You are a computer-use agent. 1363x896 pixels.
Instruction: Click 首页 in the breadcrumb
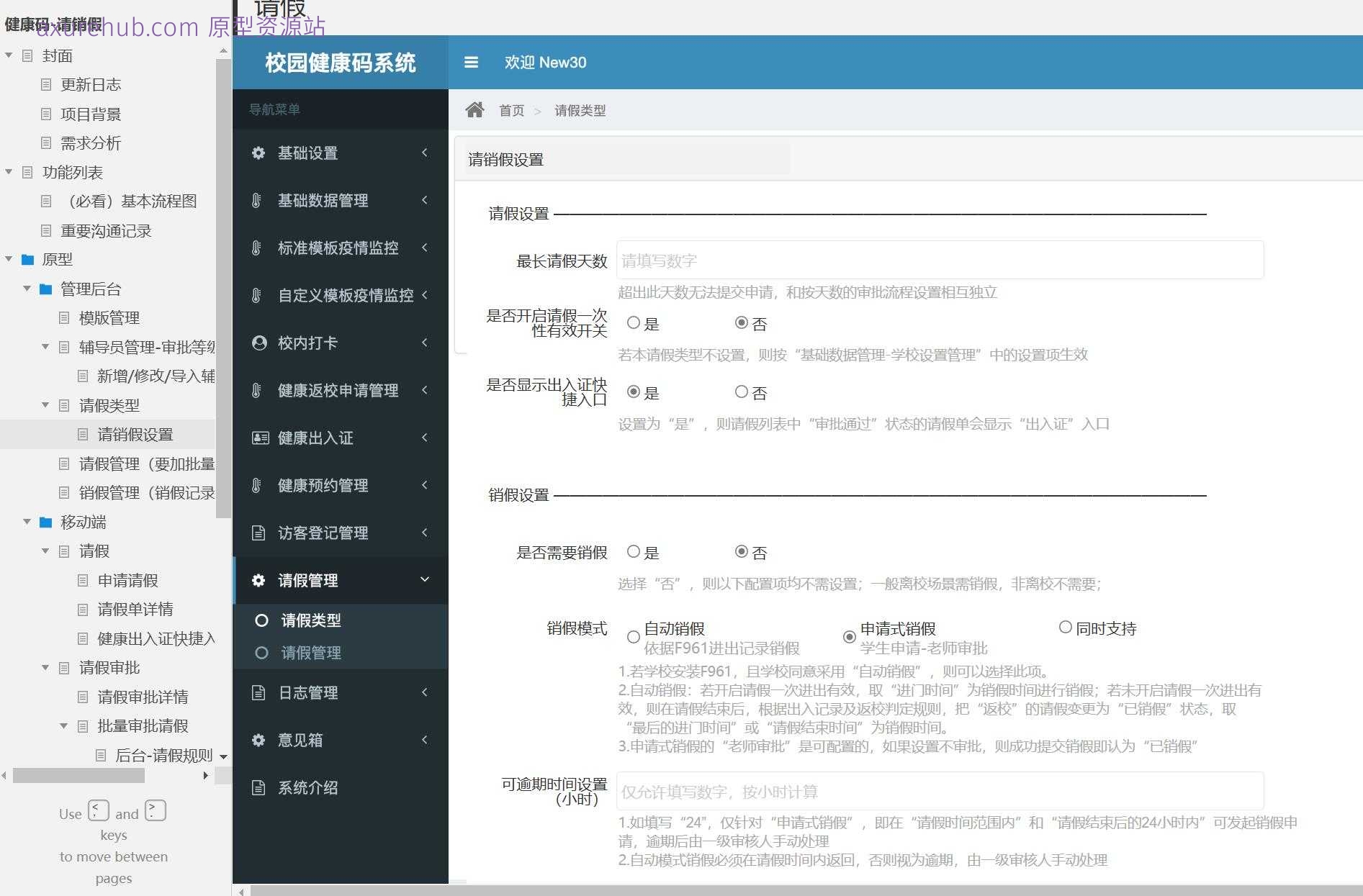point(512,110)
